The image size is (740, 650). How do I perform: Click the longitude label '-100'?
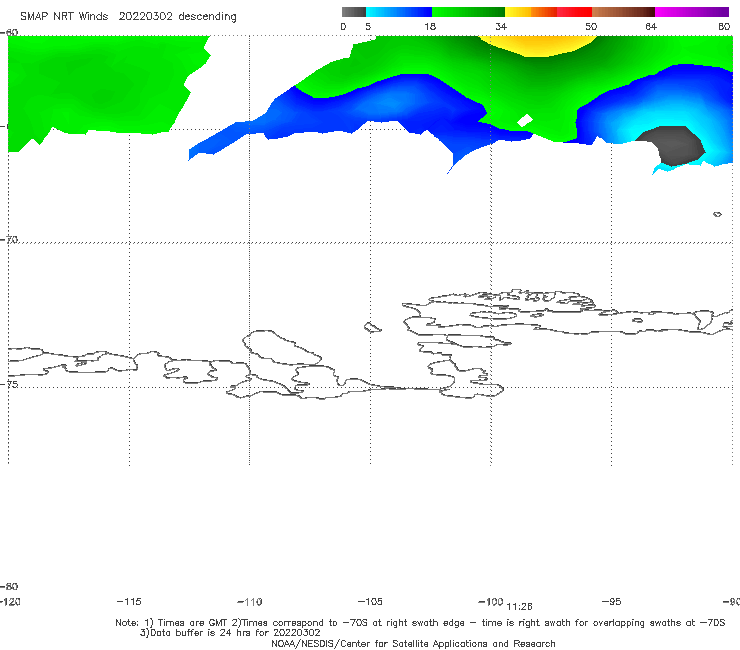pyautogui.click(x=491, y=602)
